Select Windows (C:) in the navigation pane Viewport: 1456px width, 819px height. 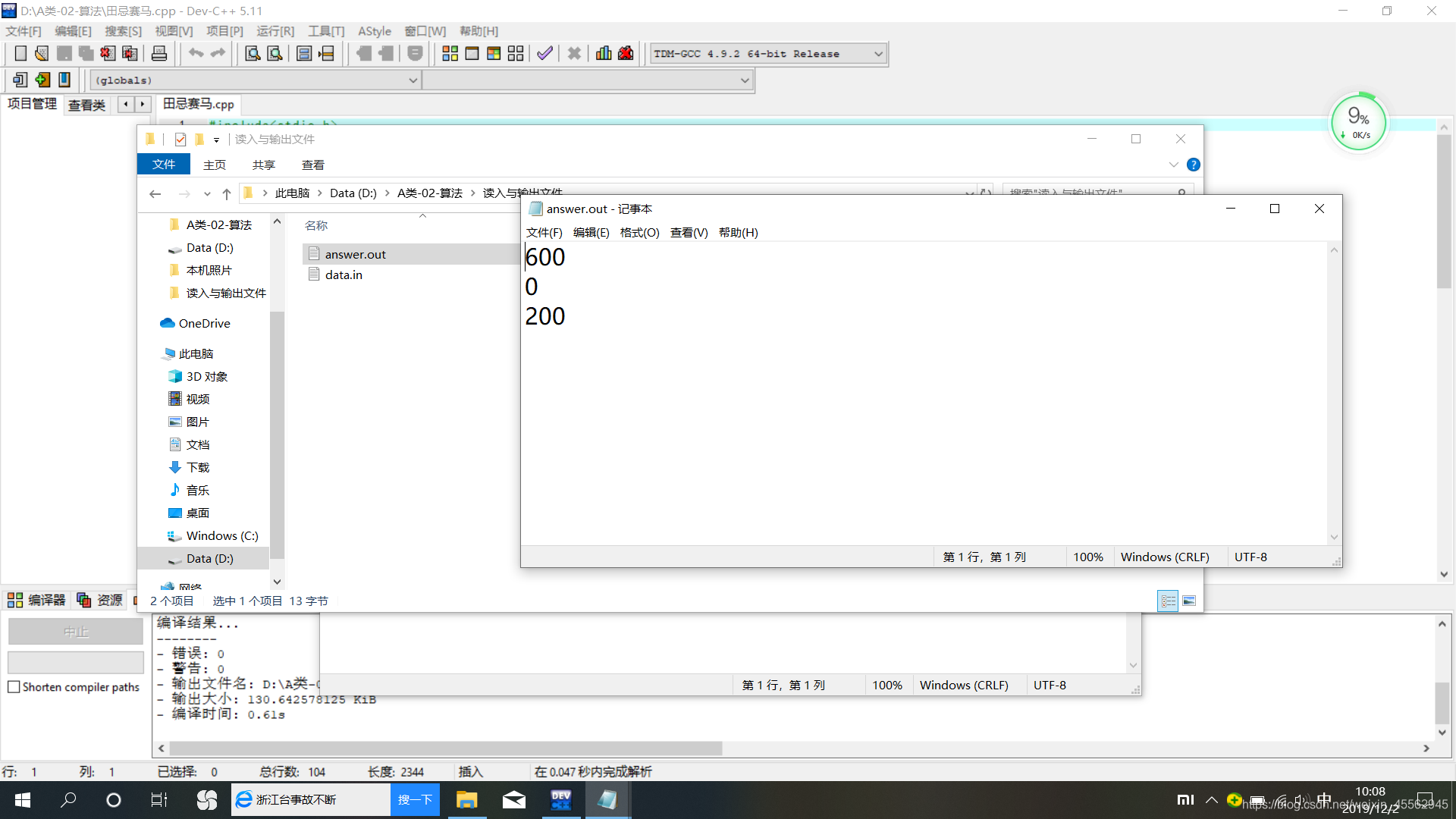pyautogui.click(x=222, y=536)
